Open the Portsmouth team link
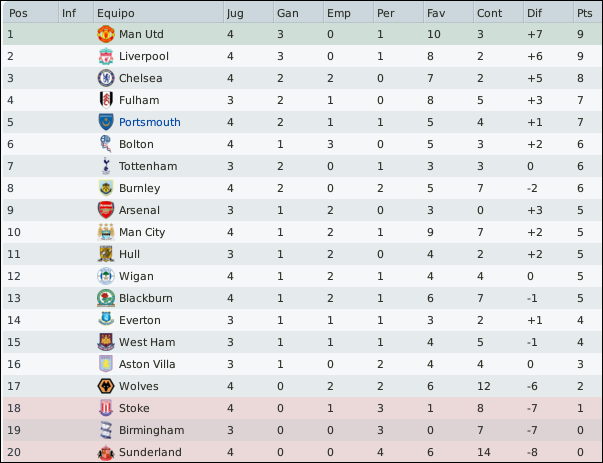The image size is (603, 463). [x=150, y=122]
